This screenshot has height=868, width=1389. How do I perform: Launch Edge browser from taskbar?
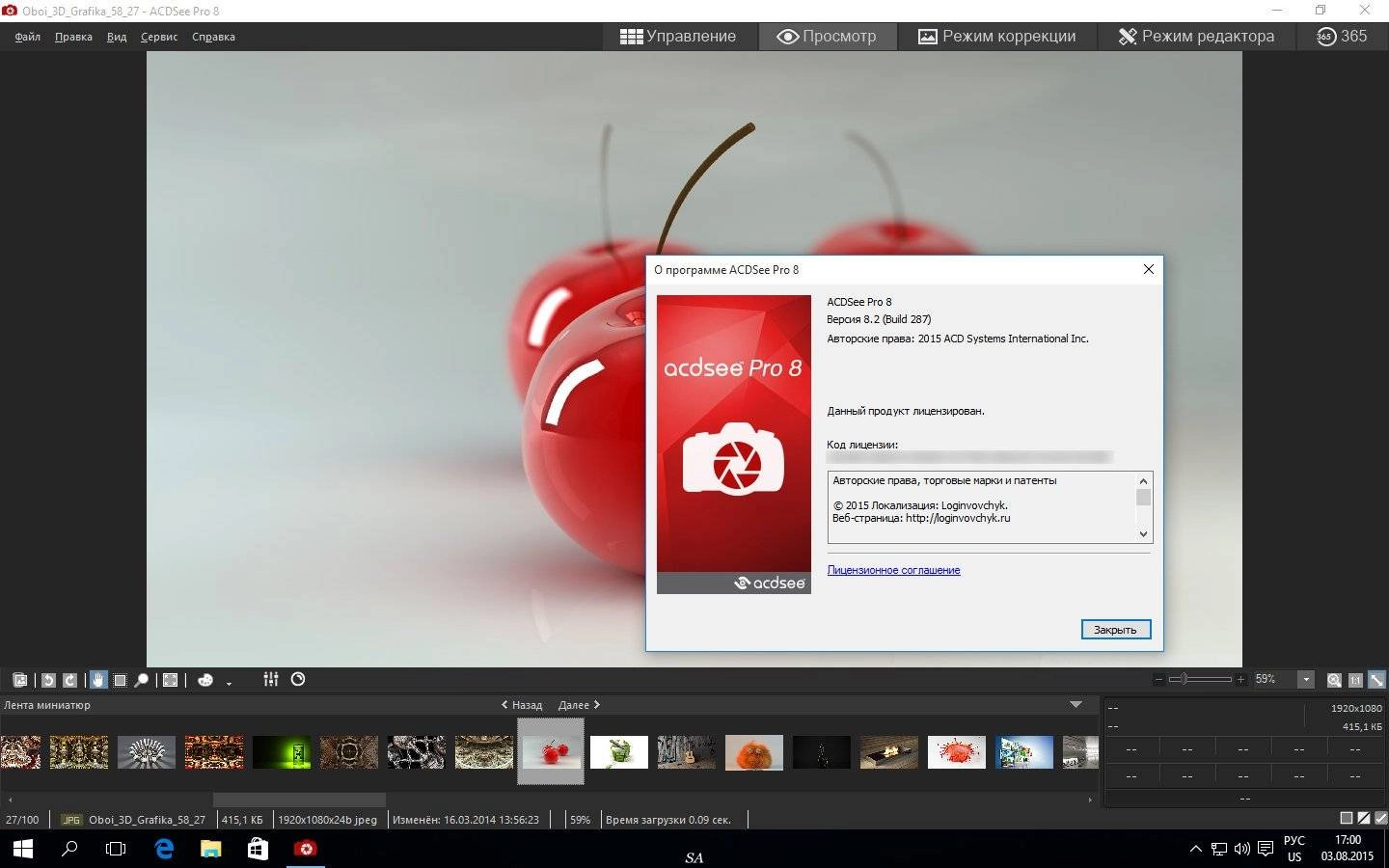(x=164, y=849)
